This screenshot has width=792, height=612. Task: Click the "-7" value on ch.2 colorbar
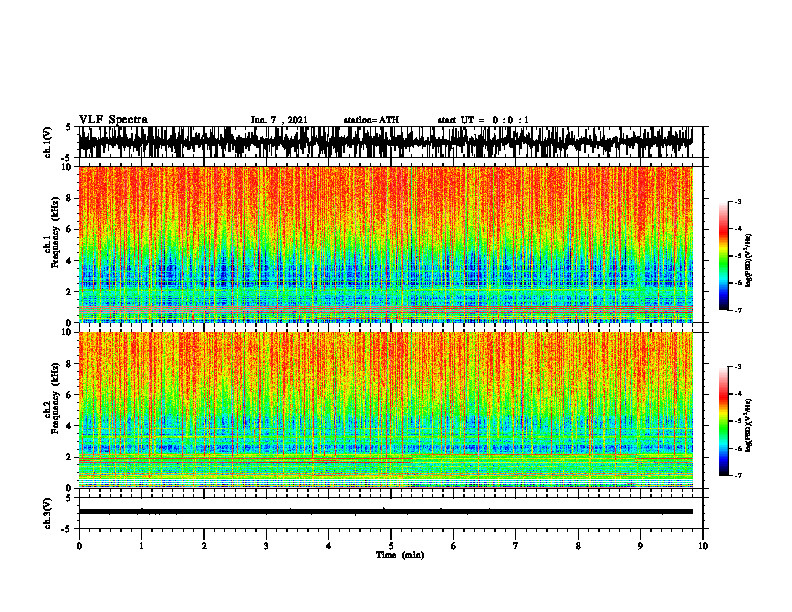tap(738, 475)
